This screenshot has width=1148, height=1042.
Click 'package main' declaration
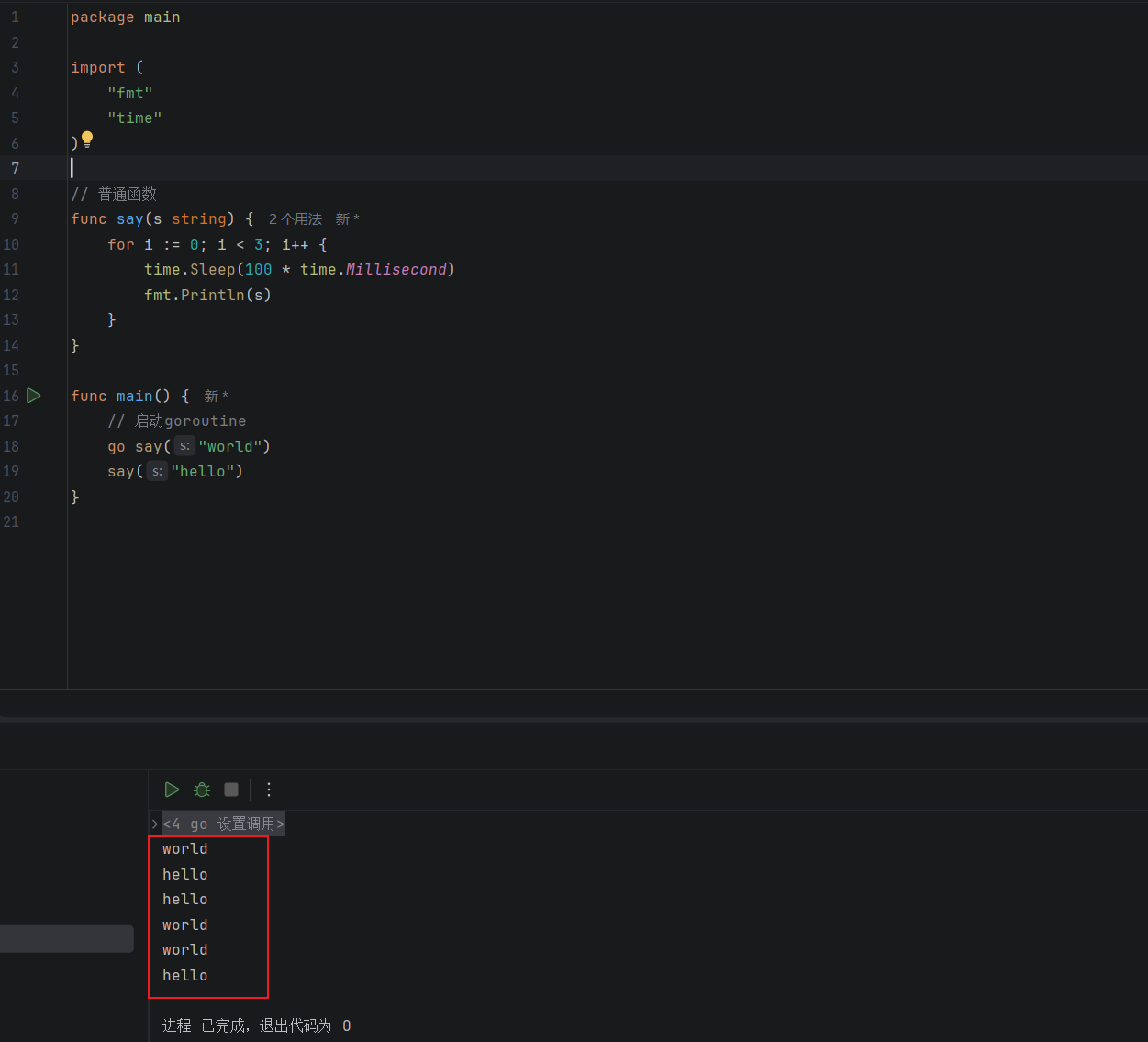tap(126, 17)
